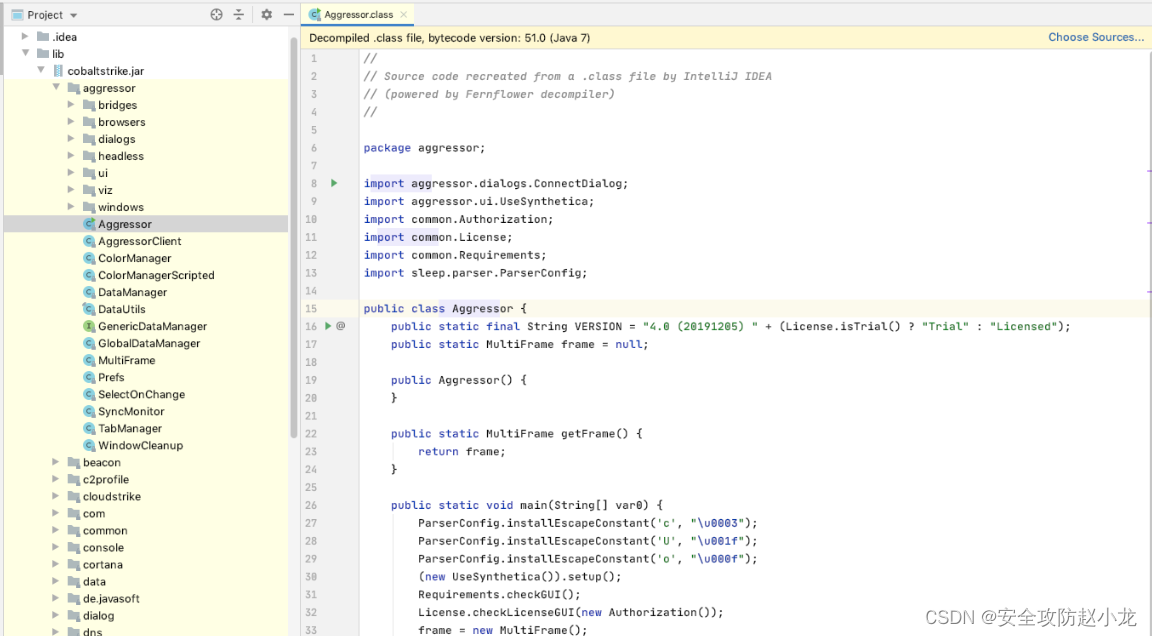Click the package aggressor statement
1152x636 pixels.
click(424, 148)
